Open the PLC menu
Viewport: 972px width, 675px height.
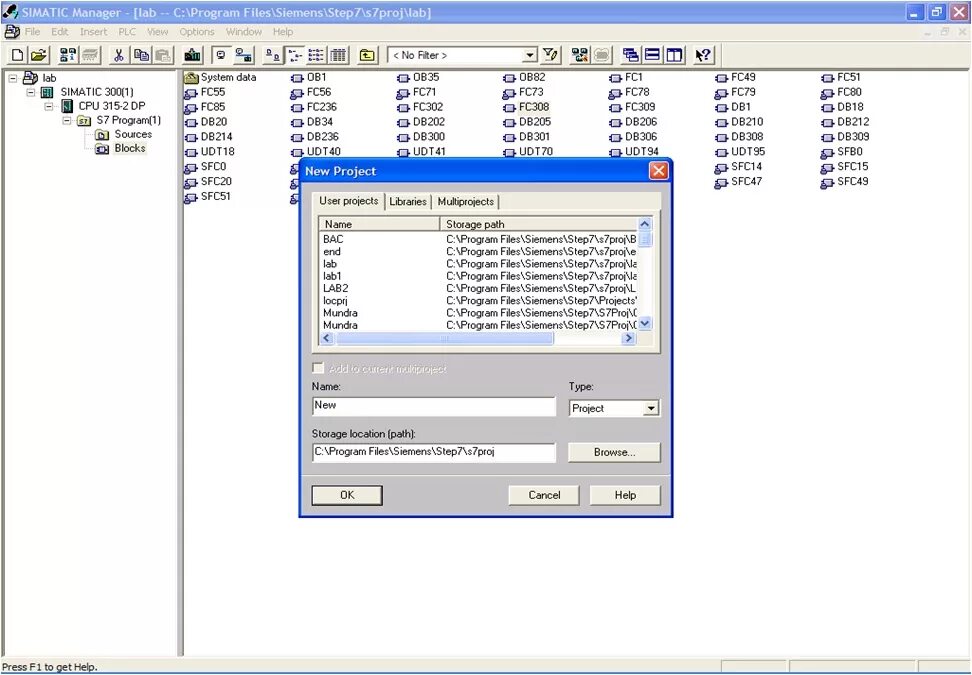click(126, 32)
